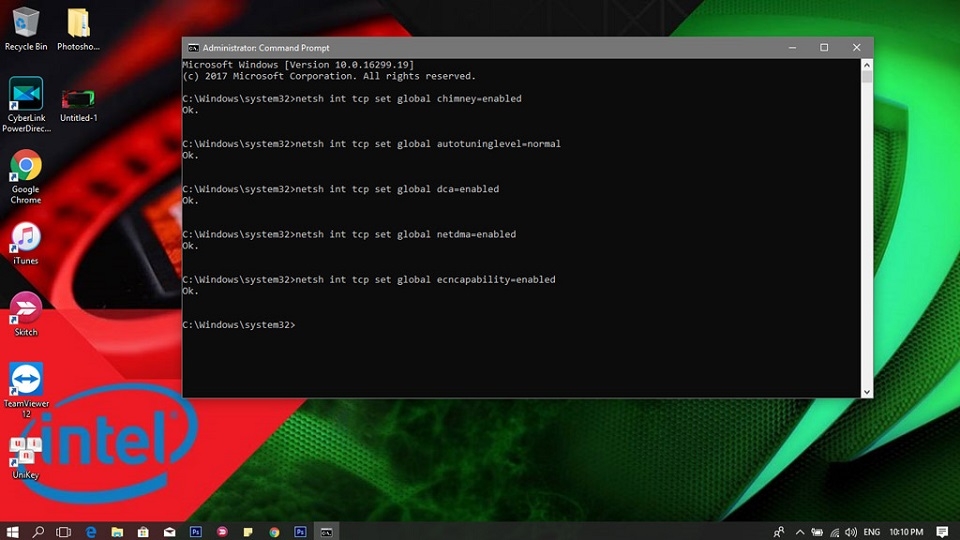Image resolution: width=960 pixels, height=540 pixels.
Task: Open the volume speaker tray icon
Action: 852,531
